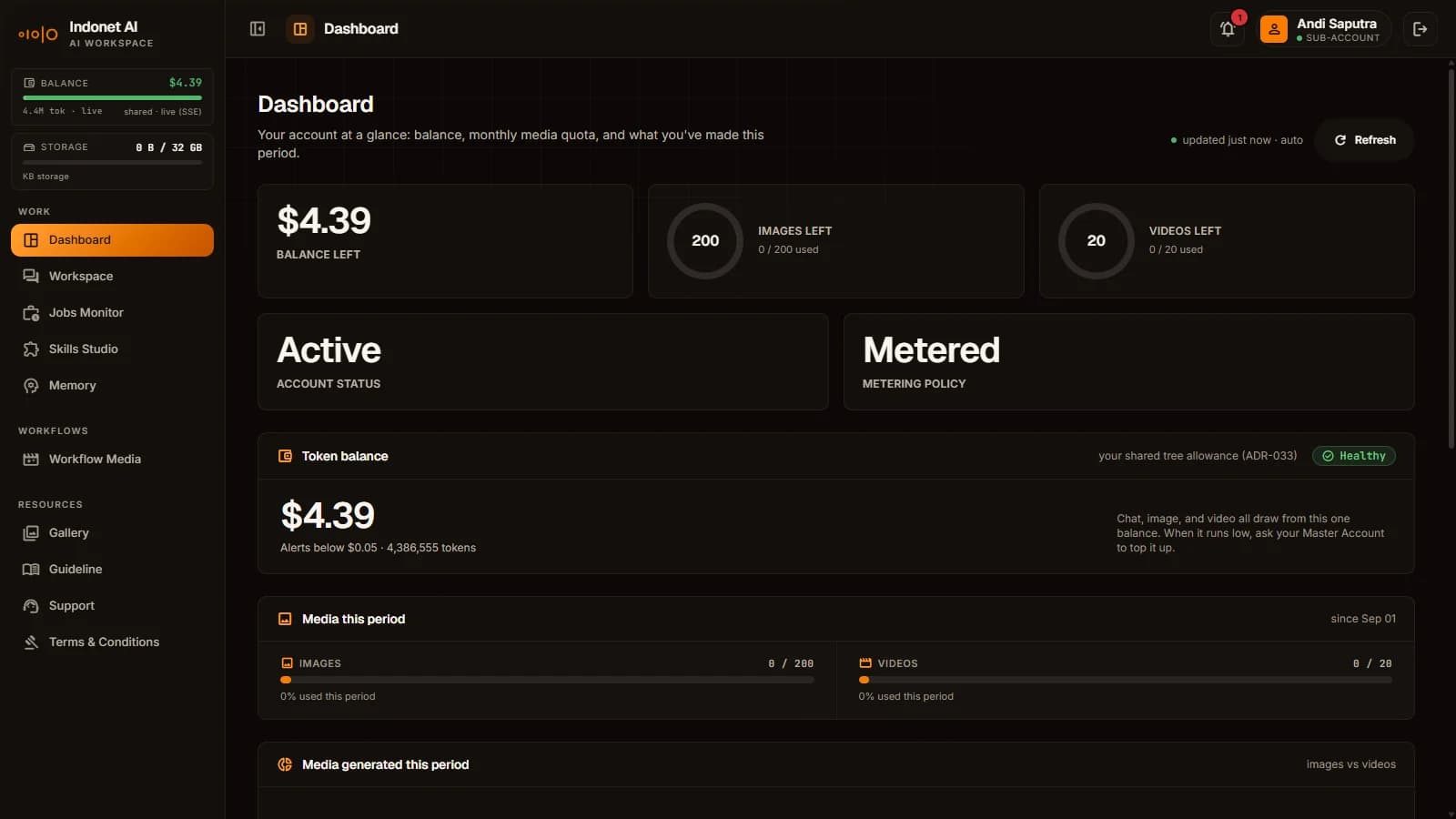The height and width of the screenshot is (819, 1456).
Task: Click 'since Sep 01' text
Action: 1363,619
